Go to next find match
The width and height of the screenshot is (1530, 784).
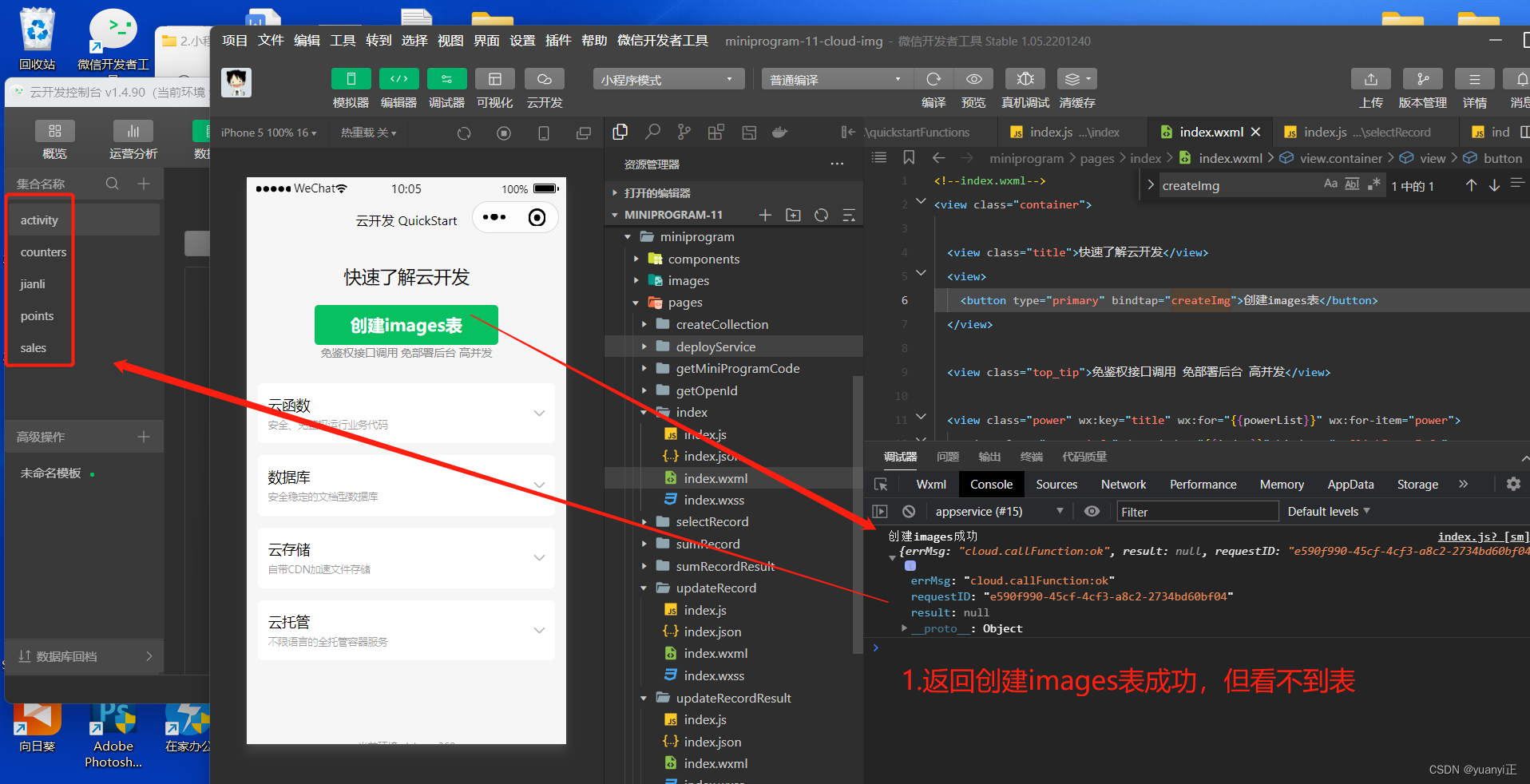click(1494, 185)
